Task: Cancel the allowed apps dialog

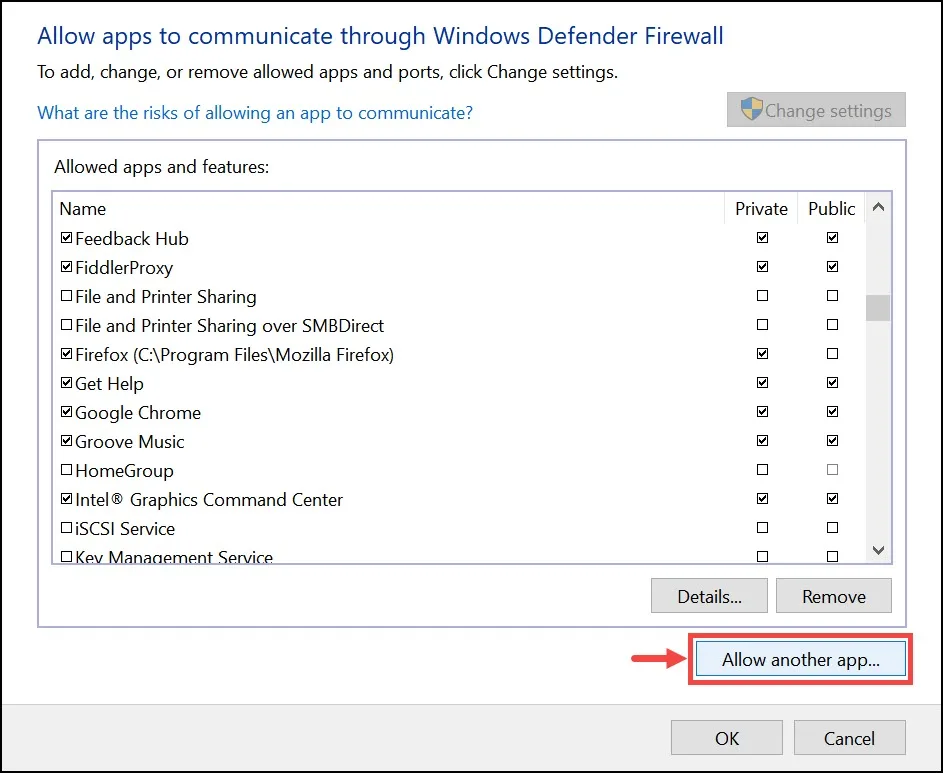Action: click(x=849, y=738)
